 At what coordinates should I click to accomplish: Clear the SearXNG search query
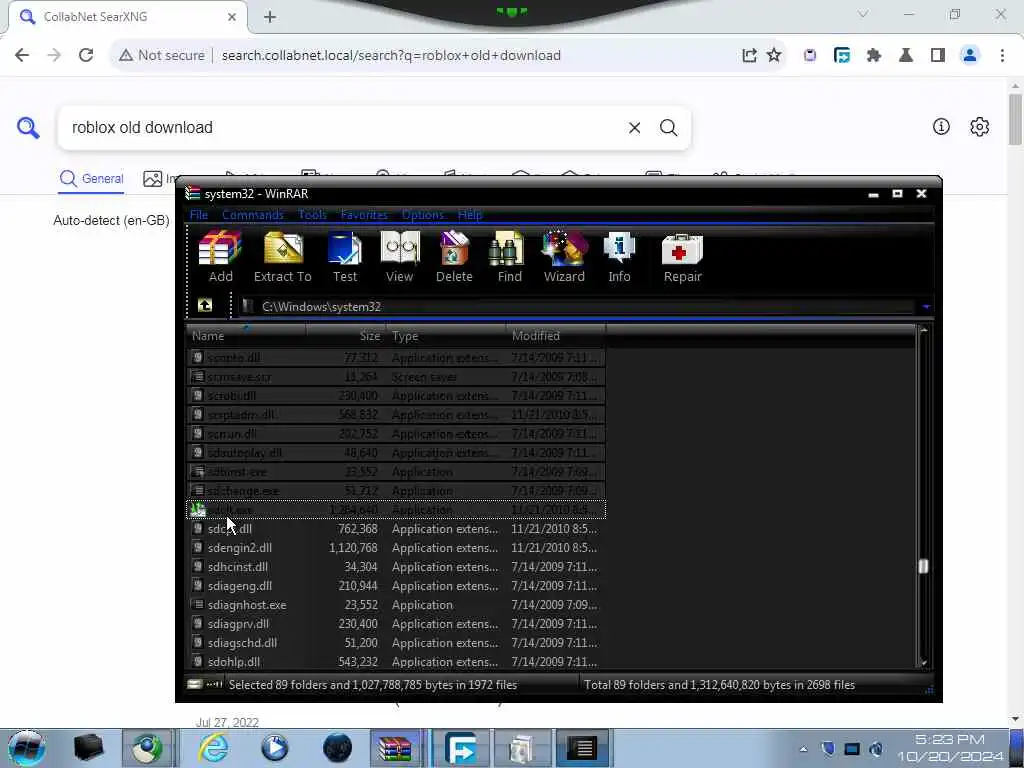pyautogui.click(x=634, y=127)
